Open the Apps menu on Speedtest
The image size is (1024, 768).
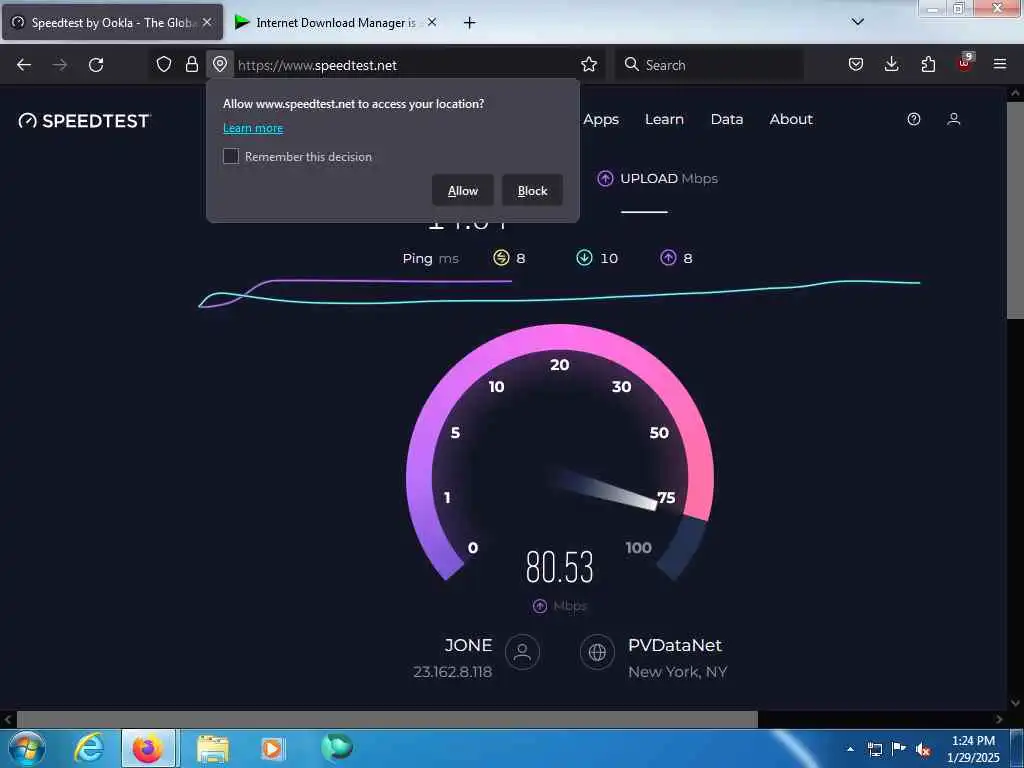(601, 119)
